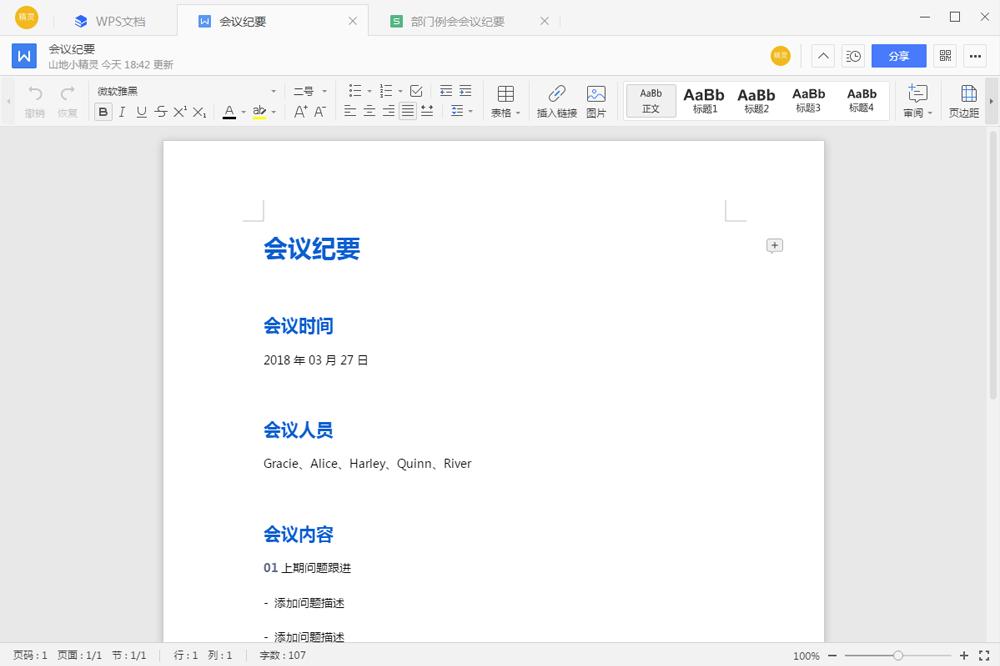Viewport: 1000px width, 666px height.
Task: Select the 正文 body text style
Action: tap(651, 101)
